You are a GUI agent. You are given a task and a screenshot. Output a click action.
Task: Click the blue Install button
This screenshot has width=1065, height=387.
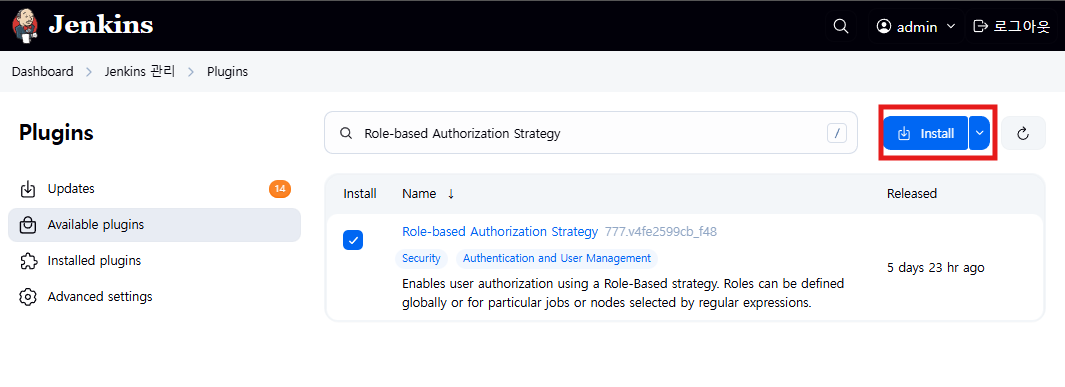[x=925, y=133]
